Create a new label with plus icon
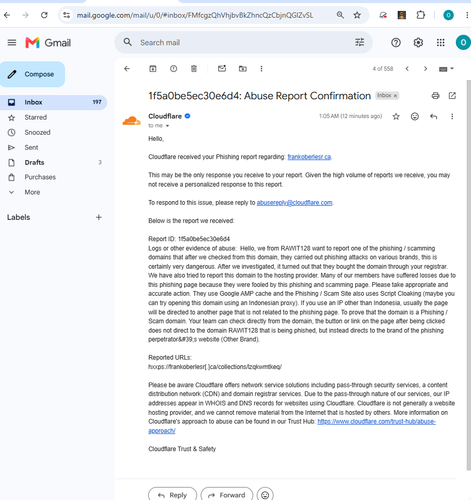This screenshot has height=500, width=471. (99, 217)
